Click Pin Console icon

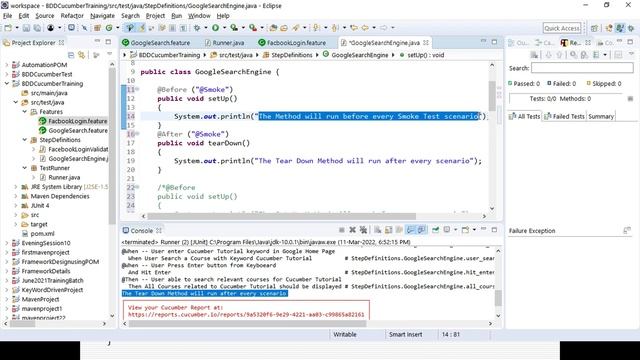[x=436, y=230]
